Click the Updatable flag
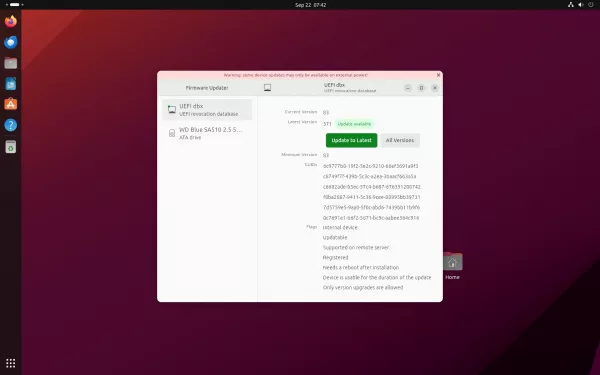This screenshot has height=375, width=600. (335, 237)
